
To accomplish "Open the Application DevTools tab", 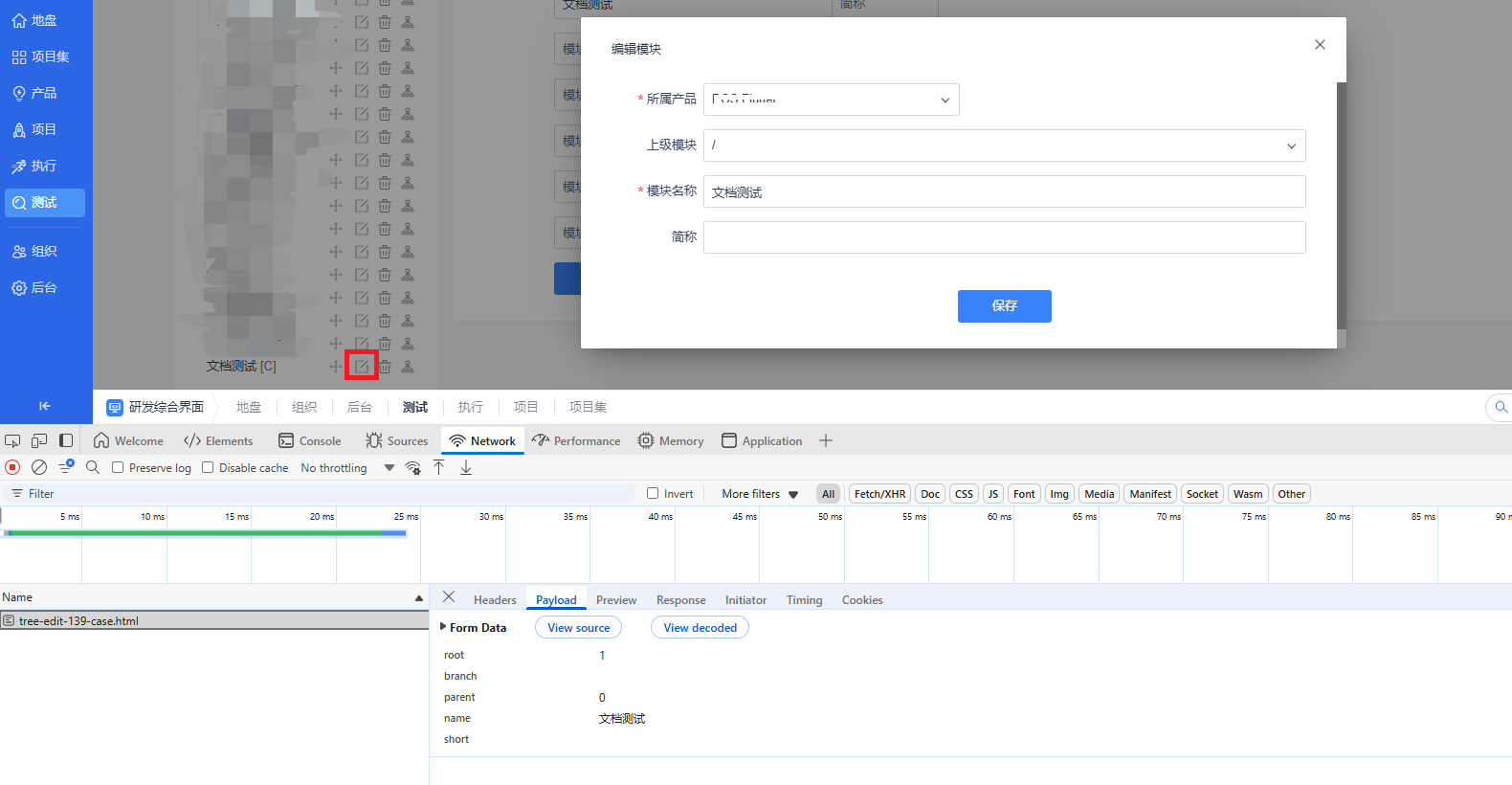I will pos(762,440).
